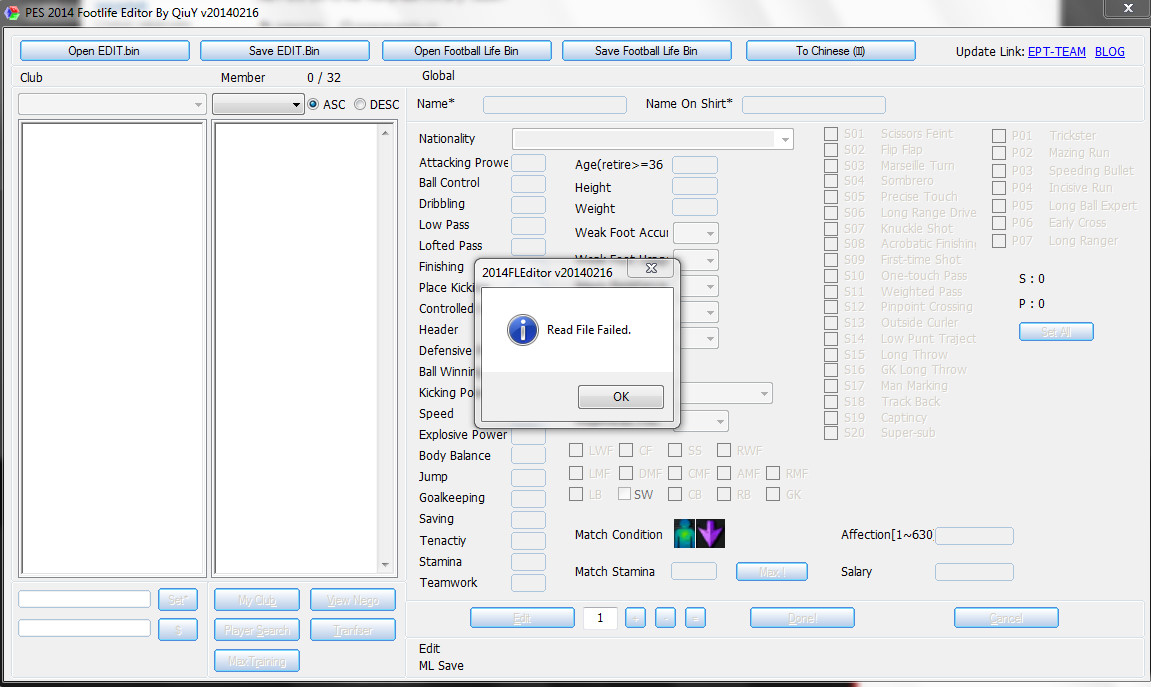Click the minus button next to counter
The height and width of the screenshot is (687, 1151).
[665, 618]
